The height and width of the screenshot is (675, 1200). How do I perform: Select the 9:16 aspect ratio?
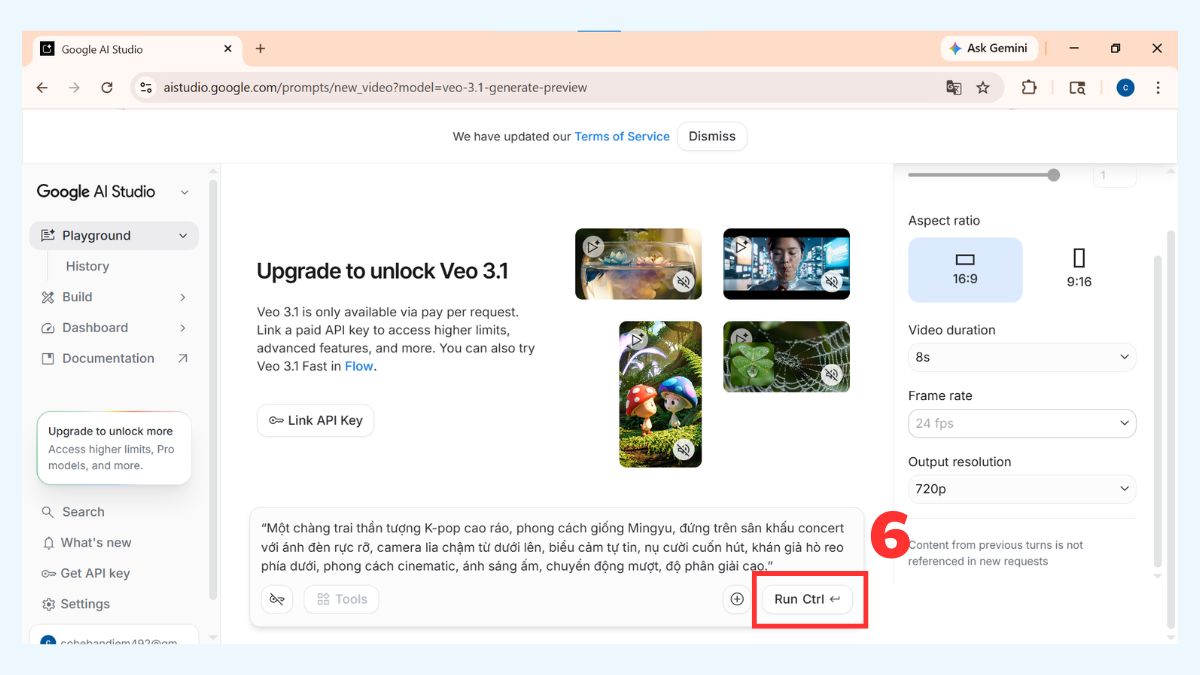tap(1079, 270)
